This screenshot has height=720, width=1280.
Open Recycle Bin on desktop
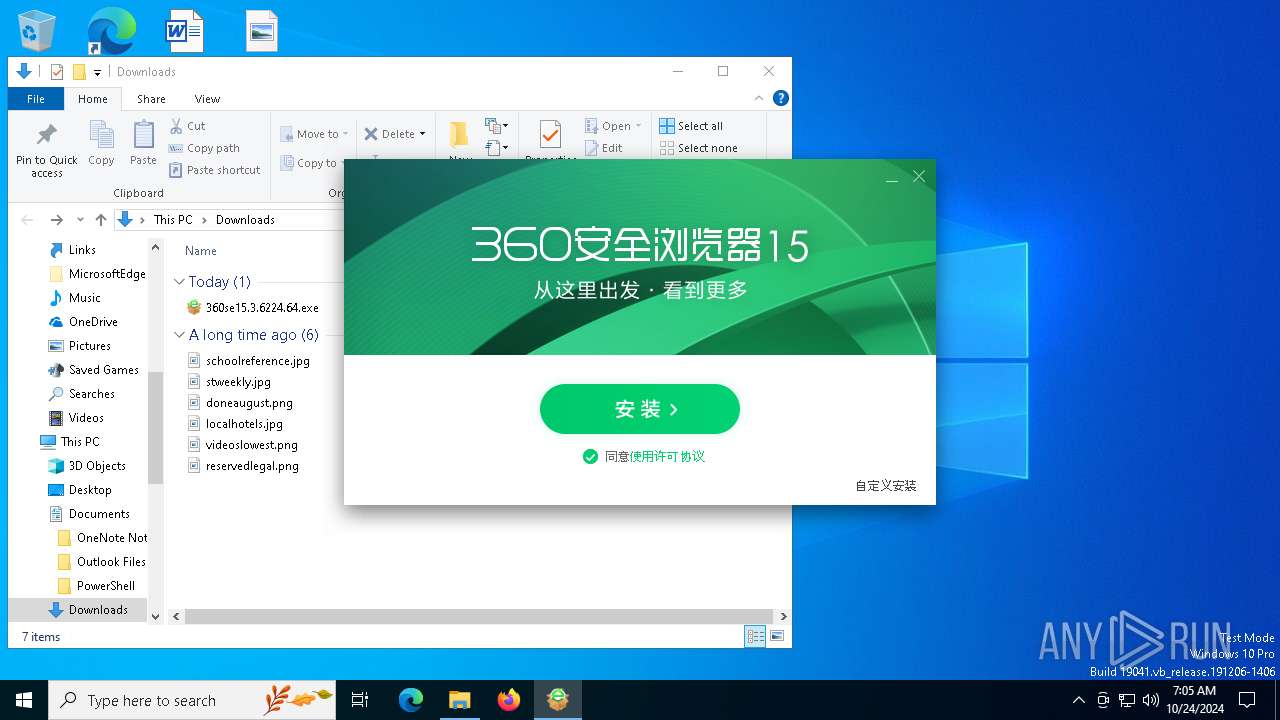tap(38, 31)
